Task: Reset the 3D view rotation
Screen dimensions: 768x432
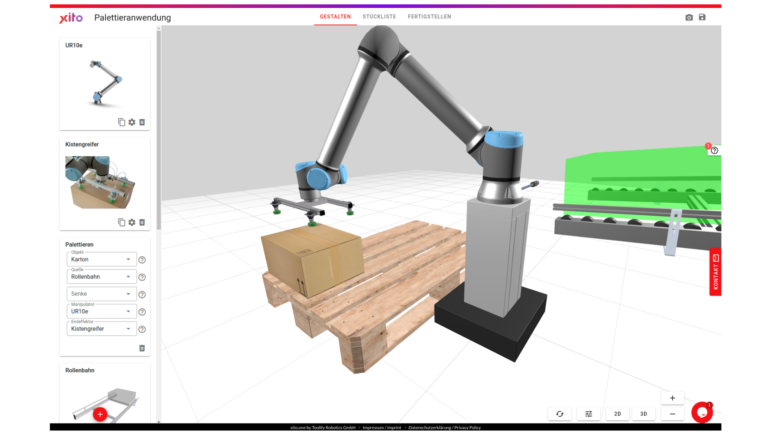Action: [560, 413]
